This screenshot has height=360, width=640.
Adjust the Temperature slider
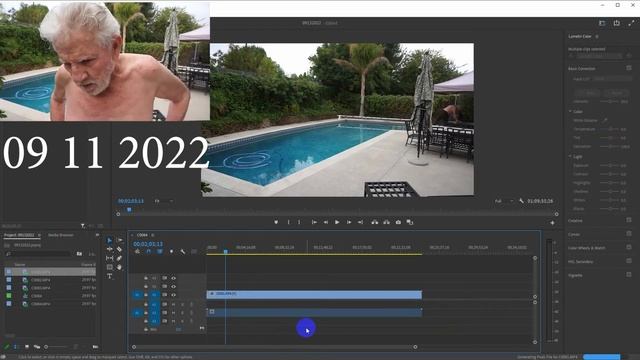point(609,129)
